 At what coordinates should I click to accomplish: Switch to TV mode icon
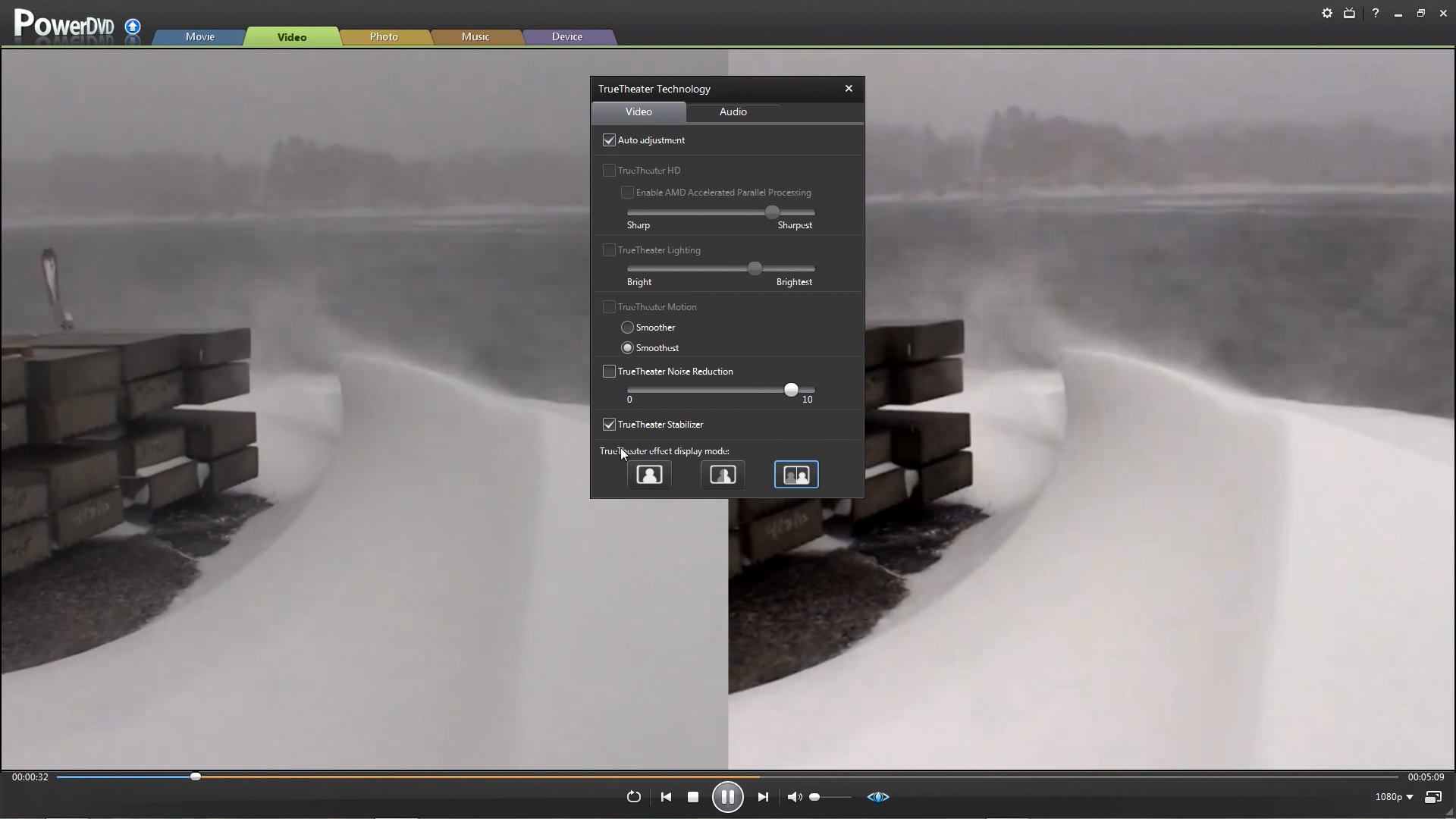[x=1350, y=13]
